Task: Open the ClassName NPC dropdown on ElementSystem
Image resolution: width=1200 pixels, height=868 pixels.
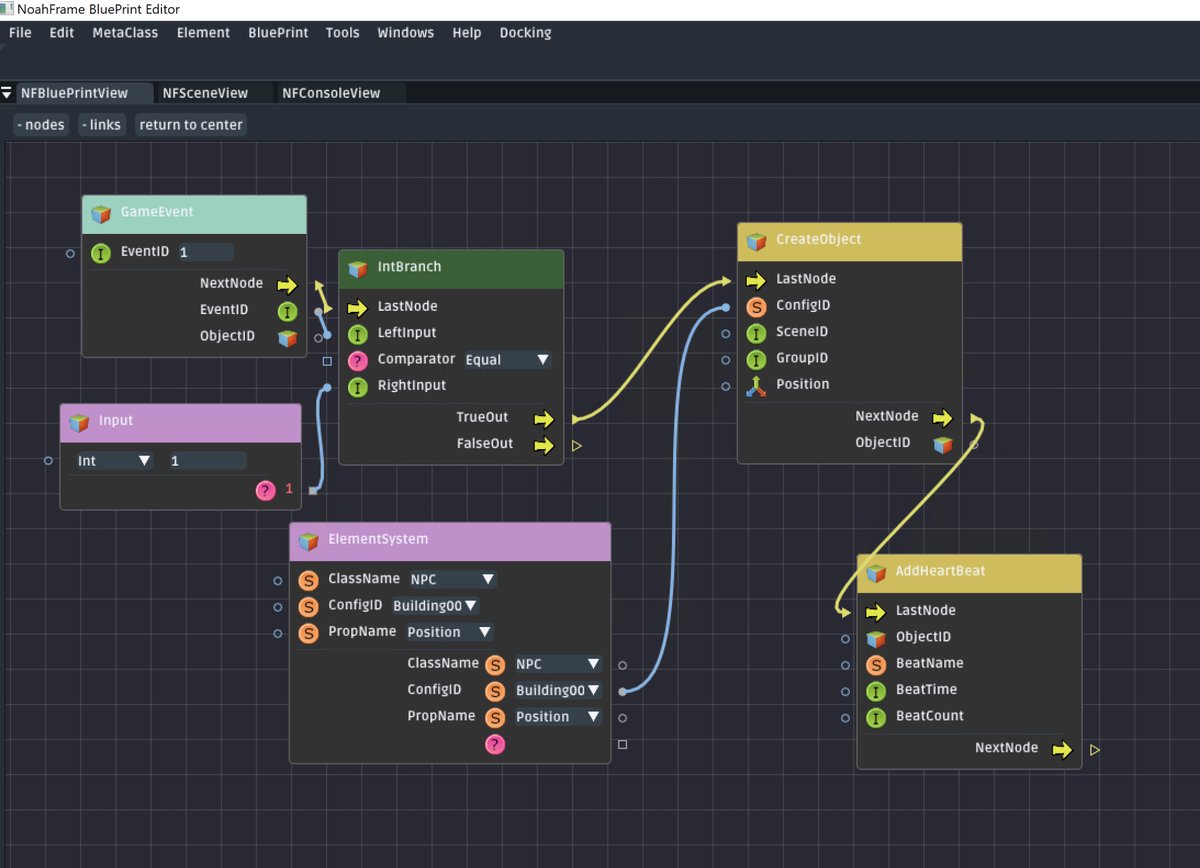Action: pyautogui.click(x=451, y=579)
